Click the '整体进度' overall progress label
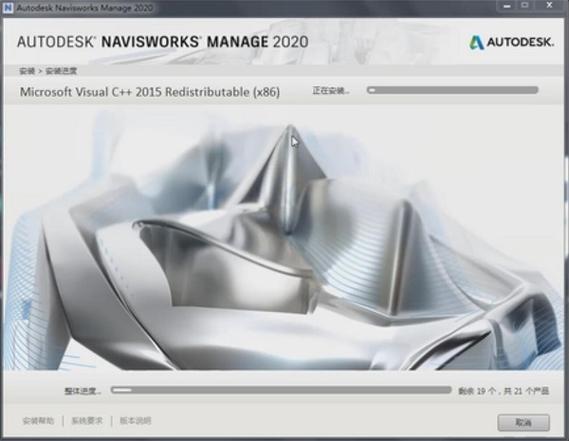 coord(83,391)
